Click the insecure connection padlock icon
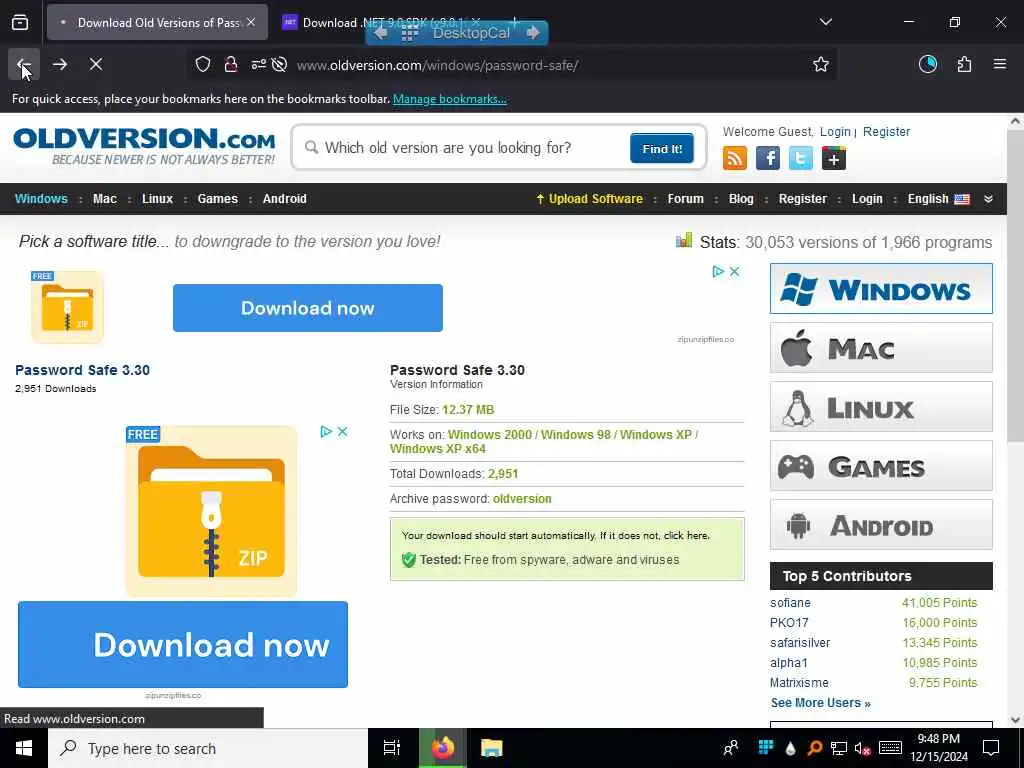The width and height of the screenshot is (1024, 768). pos(231,65)
